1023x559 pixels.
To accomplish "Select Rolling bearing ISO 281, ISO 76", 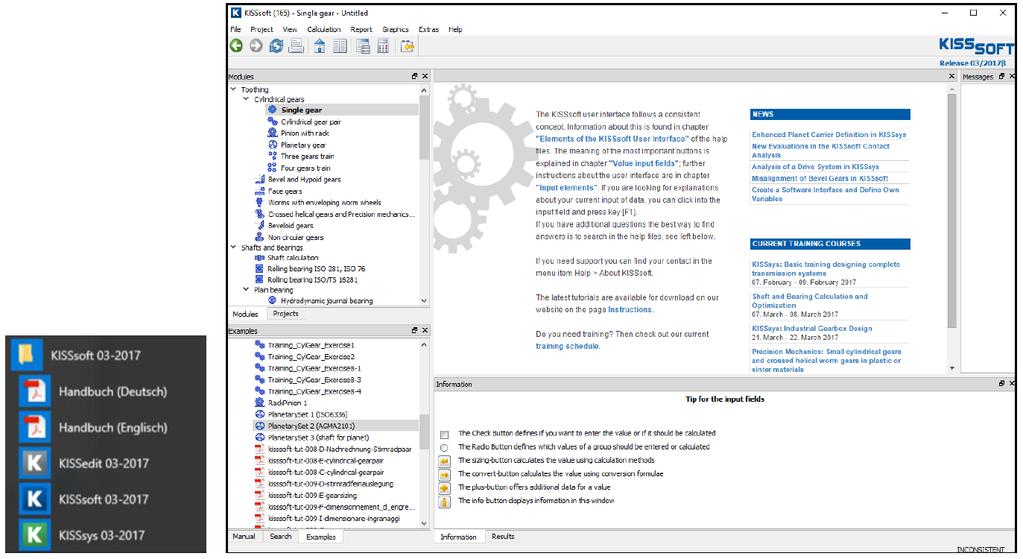I will (x=316, y=269).
